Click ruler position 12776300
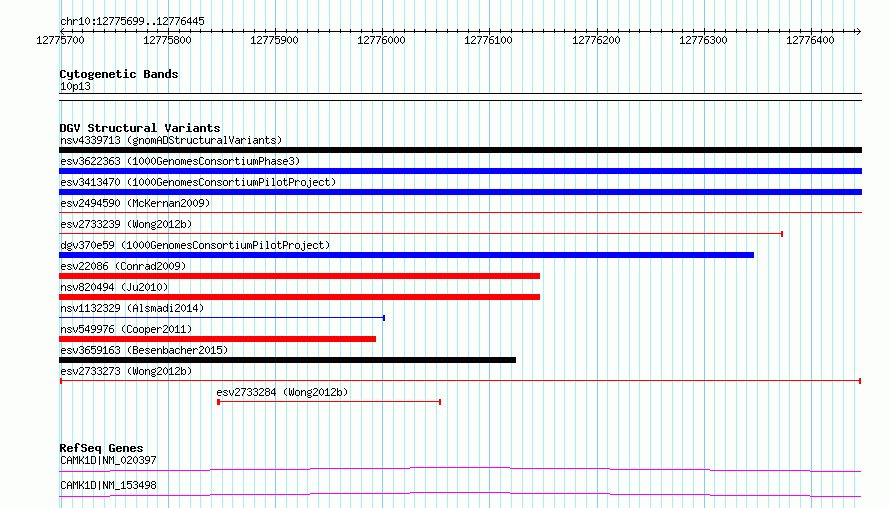The width and height of the screenshot is (890, 508). click(x=703, y=40)
